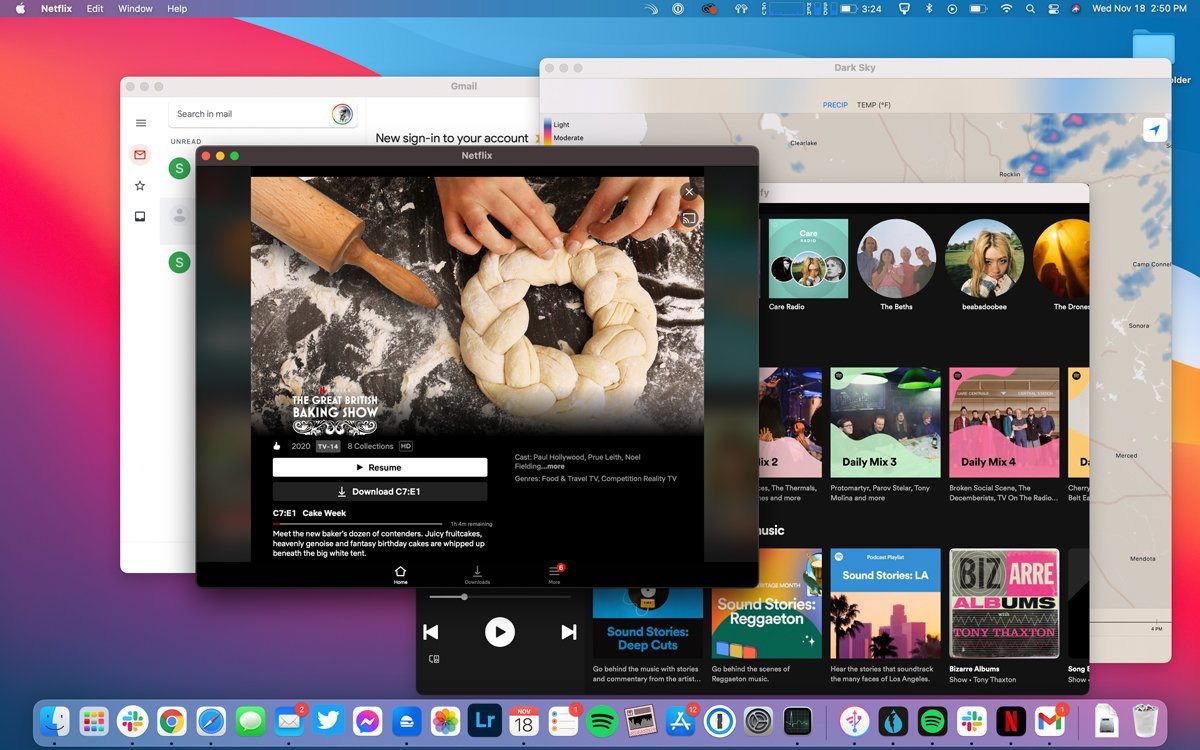Open starred messages in Gmail sidebar
The height and width of the screenshot is (750, 1200).
[140, 185]
